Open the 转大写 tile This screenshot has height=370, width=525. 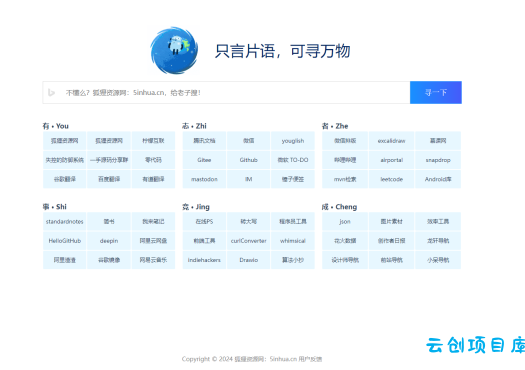click(x=248, y=221)
